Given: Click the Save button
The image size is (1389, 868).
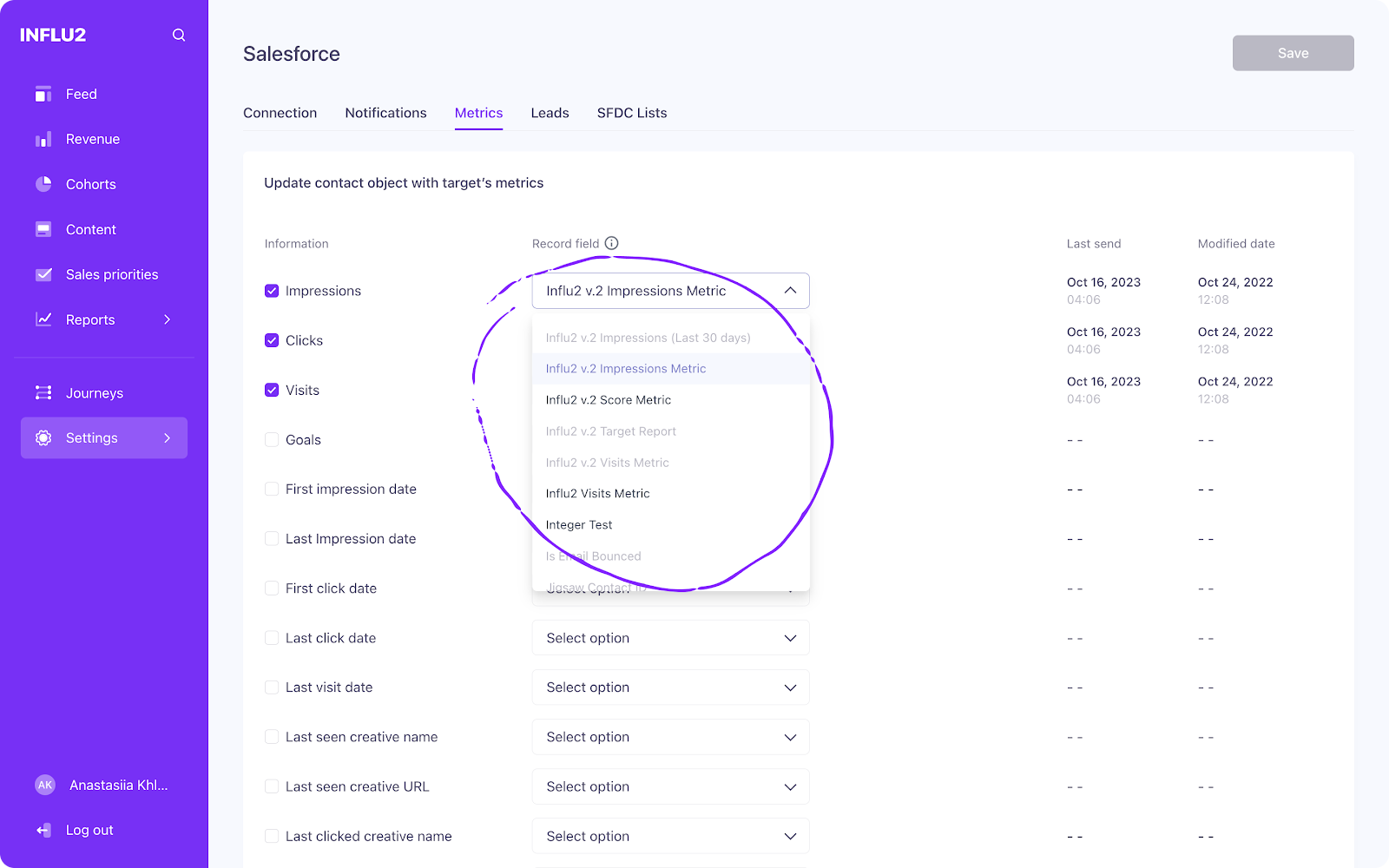Looking at the screenshot, I should pyautogui.click(x=1293, y=53).
